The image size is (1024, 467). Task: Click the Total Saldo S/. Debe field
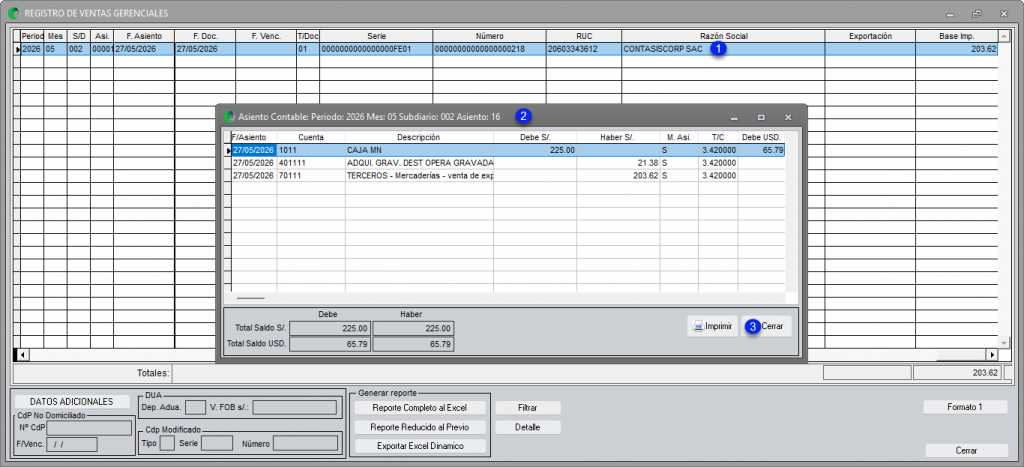click(330, 329)
